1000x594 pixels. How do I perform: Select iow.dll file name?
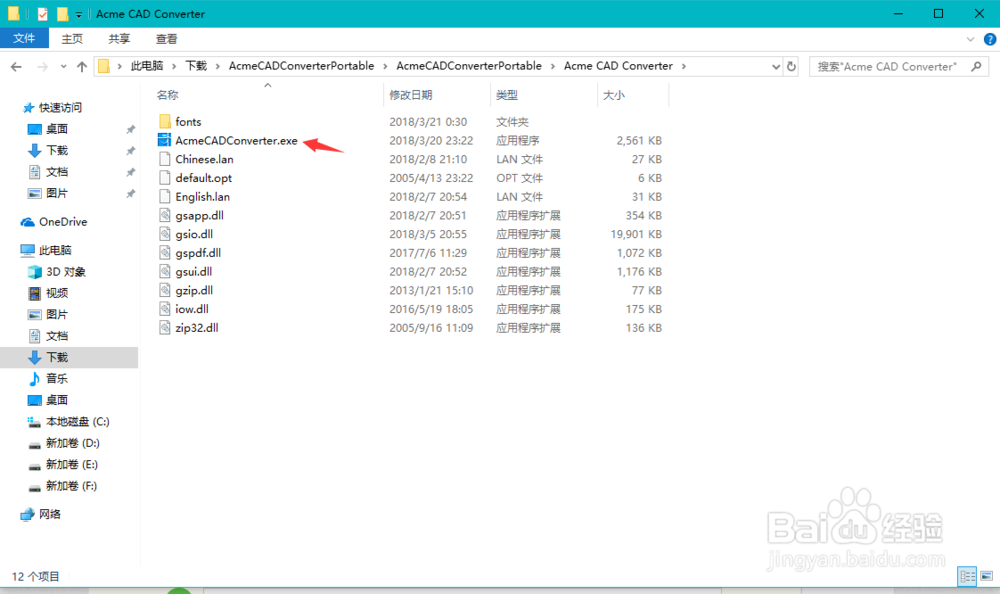coord(192,309)
